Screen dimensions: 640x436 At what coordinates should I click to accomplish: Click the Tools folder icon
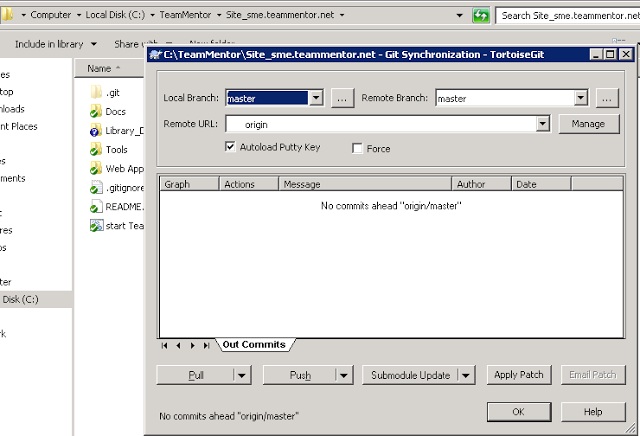(x=97, y=149)
